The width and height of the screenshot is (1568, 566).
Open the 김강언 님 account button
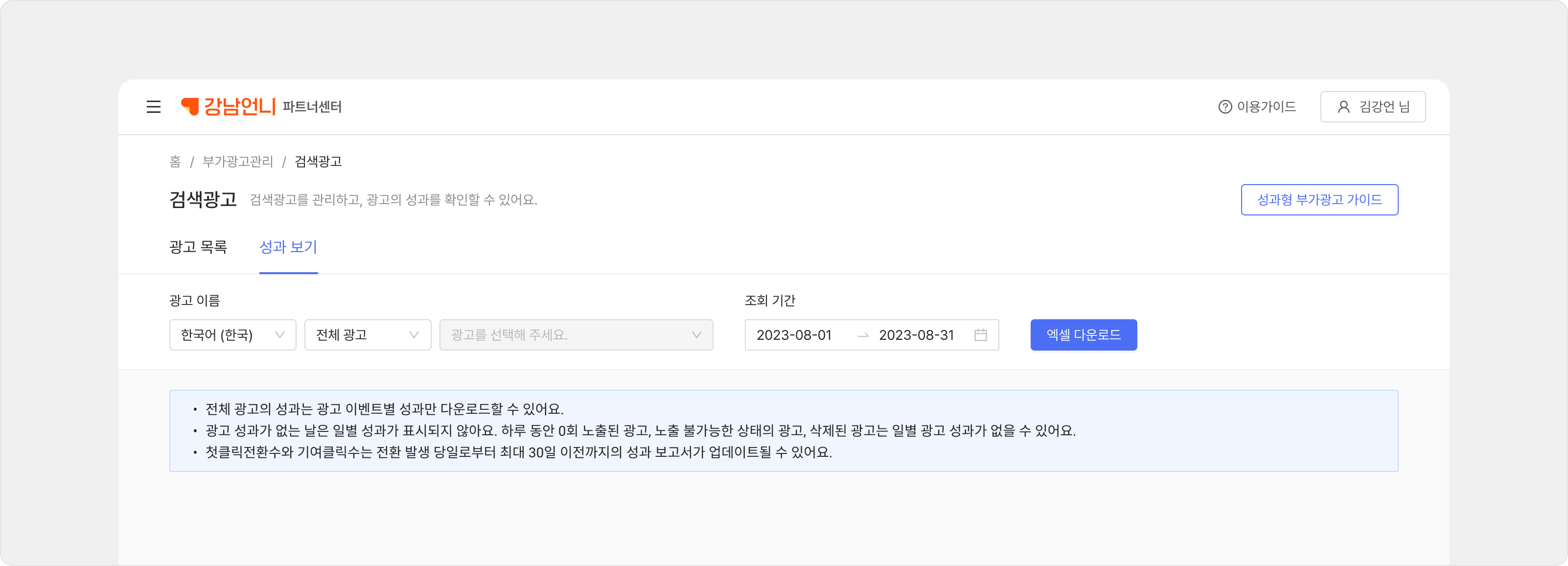pyautogui.click(x=1373, y=107)
